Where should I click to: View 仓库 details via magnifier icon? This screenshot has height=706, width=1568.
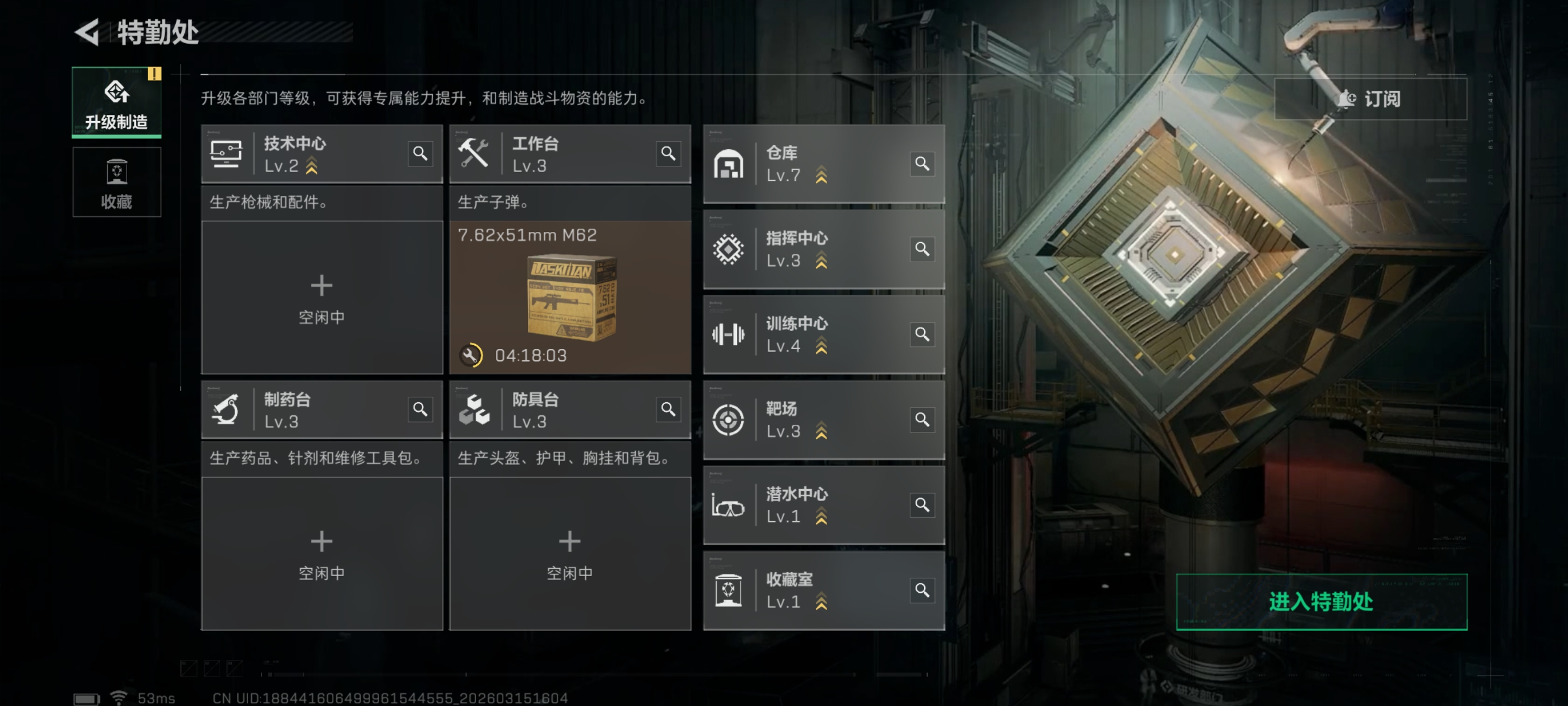pos(922,163)
